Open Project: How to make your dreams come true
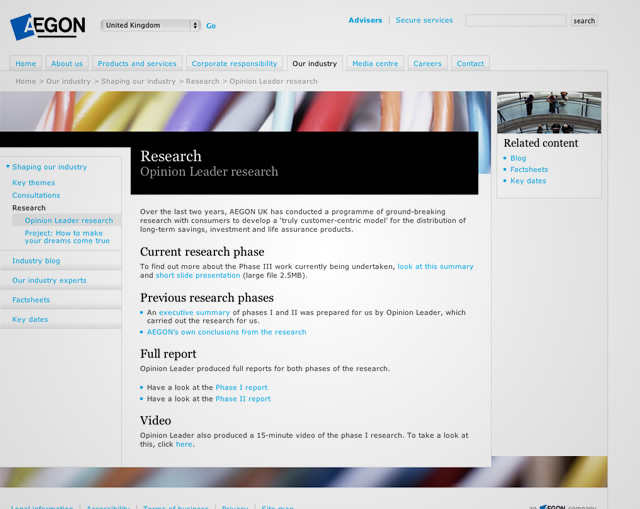The width and height of the screenshot is (640, 509). (67, 237)
